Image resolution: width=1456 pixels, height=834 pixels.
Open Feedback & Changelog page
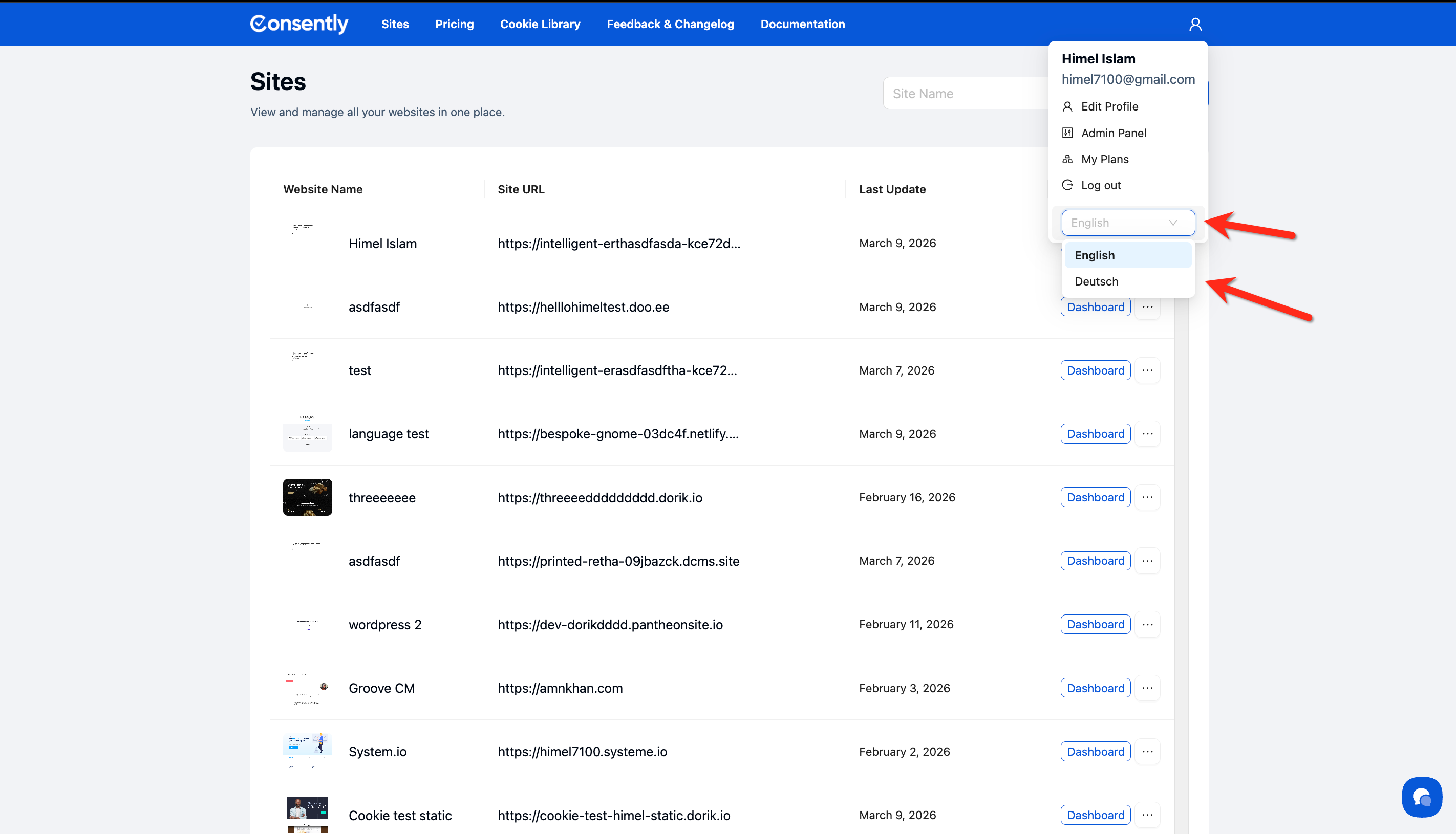[670, 24]
